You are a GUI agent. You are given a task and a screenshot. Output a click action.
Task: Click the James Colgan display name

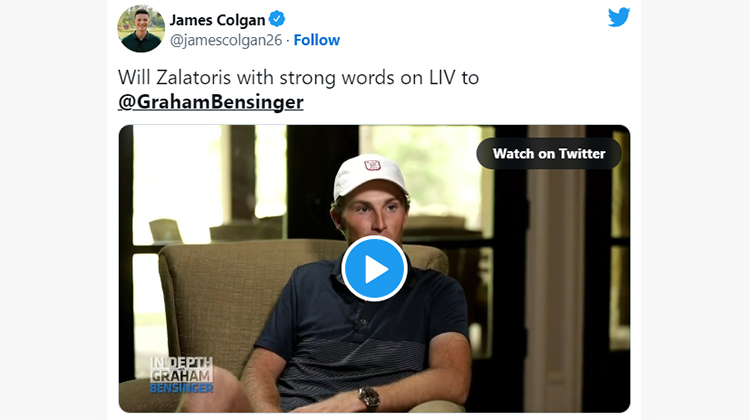pos(217,20)
